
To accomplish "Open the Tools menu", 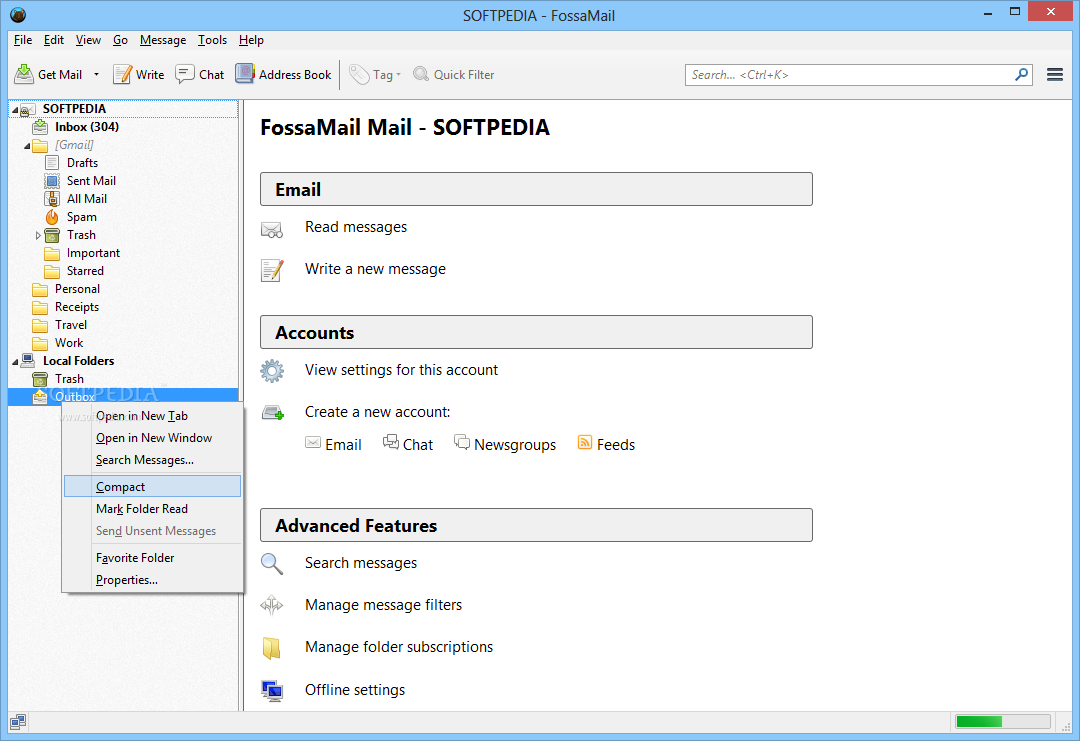I will tap(212, 40).
